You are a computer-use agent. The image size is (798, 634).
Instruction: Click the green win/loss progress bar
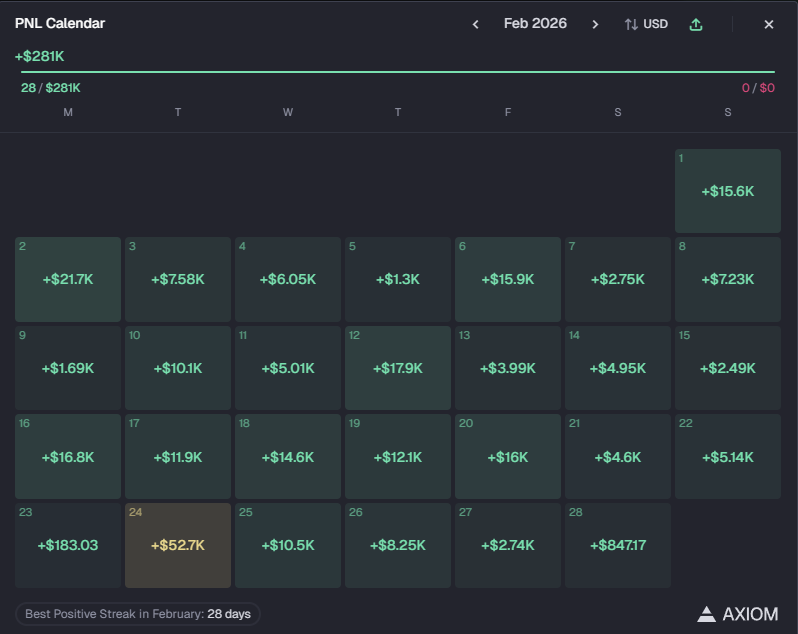[x=397, y=72]
